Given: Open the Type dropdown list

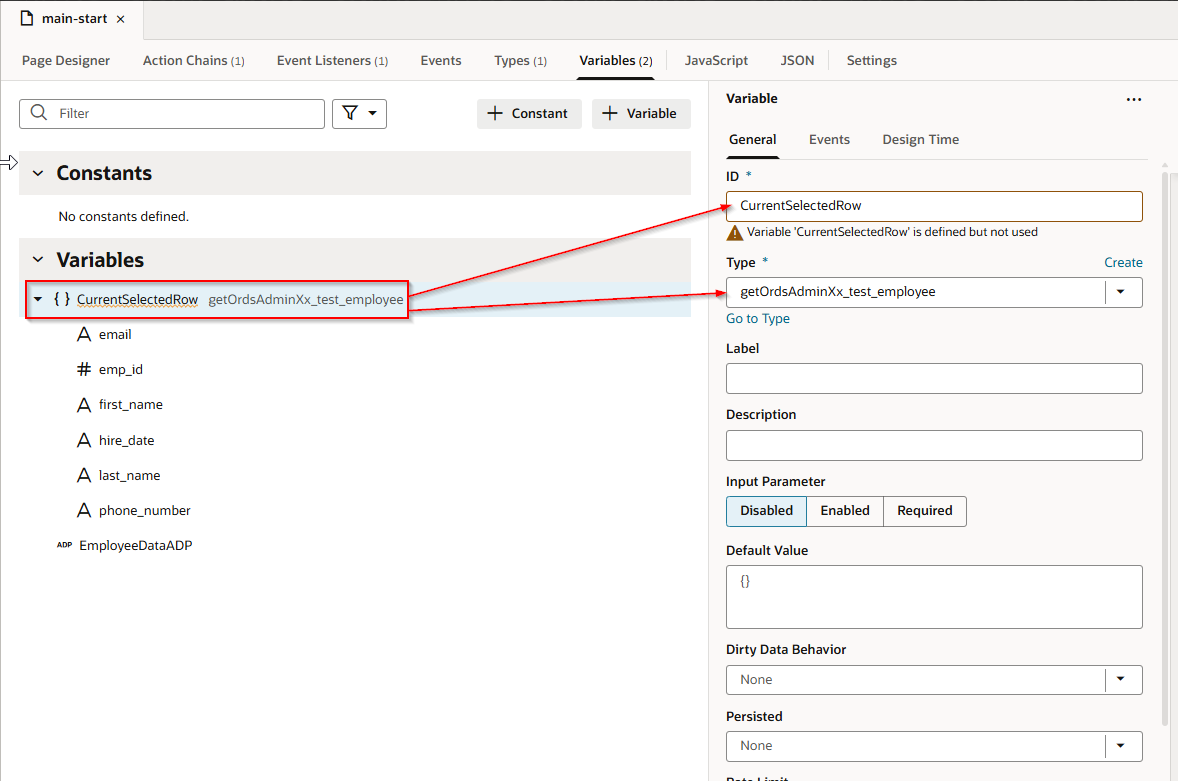Looking at the screenshot, I should click(1121, 292).
